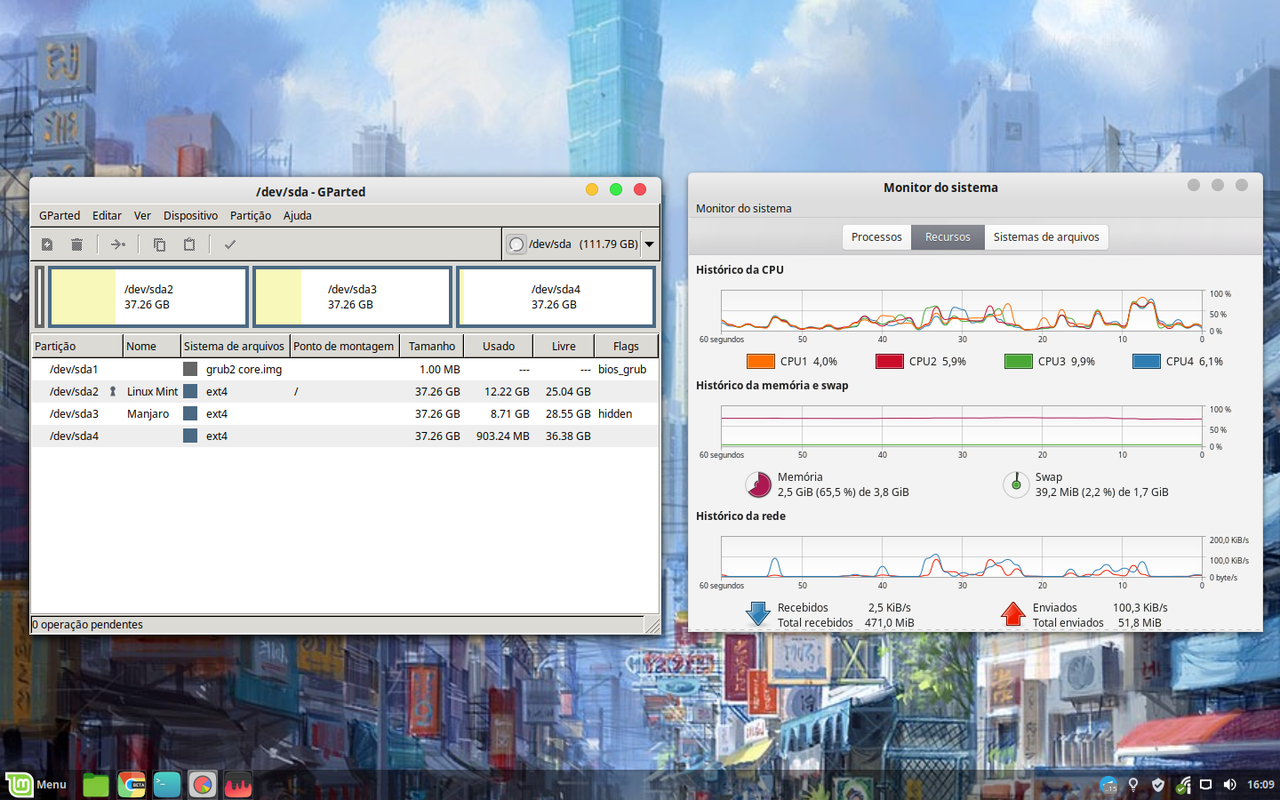Image resolution: width=1280 pixels, height=800 pixels.
Task: Click the Linux Mint partition name cell
Action: [152, 392]
